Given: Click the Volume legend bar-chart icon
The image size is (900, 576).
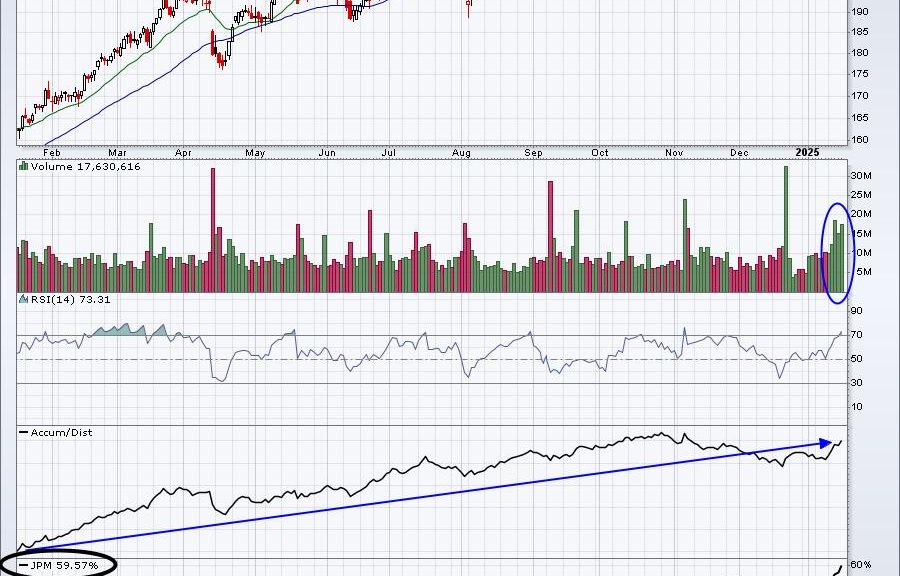Looking at the screenshot, I should click(24, 166).
